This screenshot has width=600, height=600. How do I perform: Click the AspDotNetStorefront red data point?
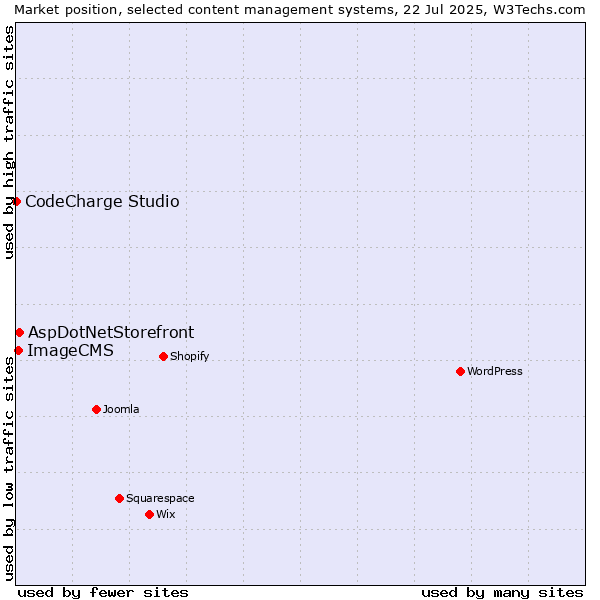coord(20,333)
